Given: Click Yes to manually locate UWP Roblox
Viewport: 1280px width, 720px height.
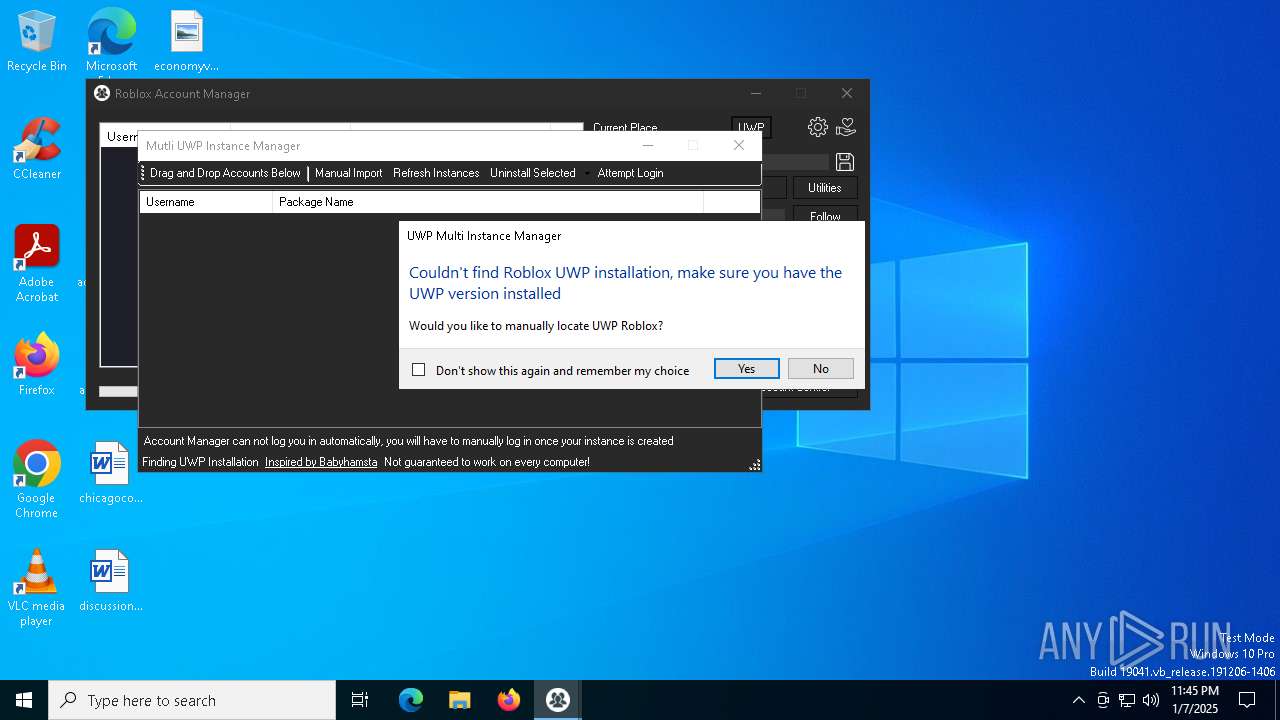Looking at the screenshot, I should pos(747,369).
